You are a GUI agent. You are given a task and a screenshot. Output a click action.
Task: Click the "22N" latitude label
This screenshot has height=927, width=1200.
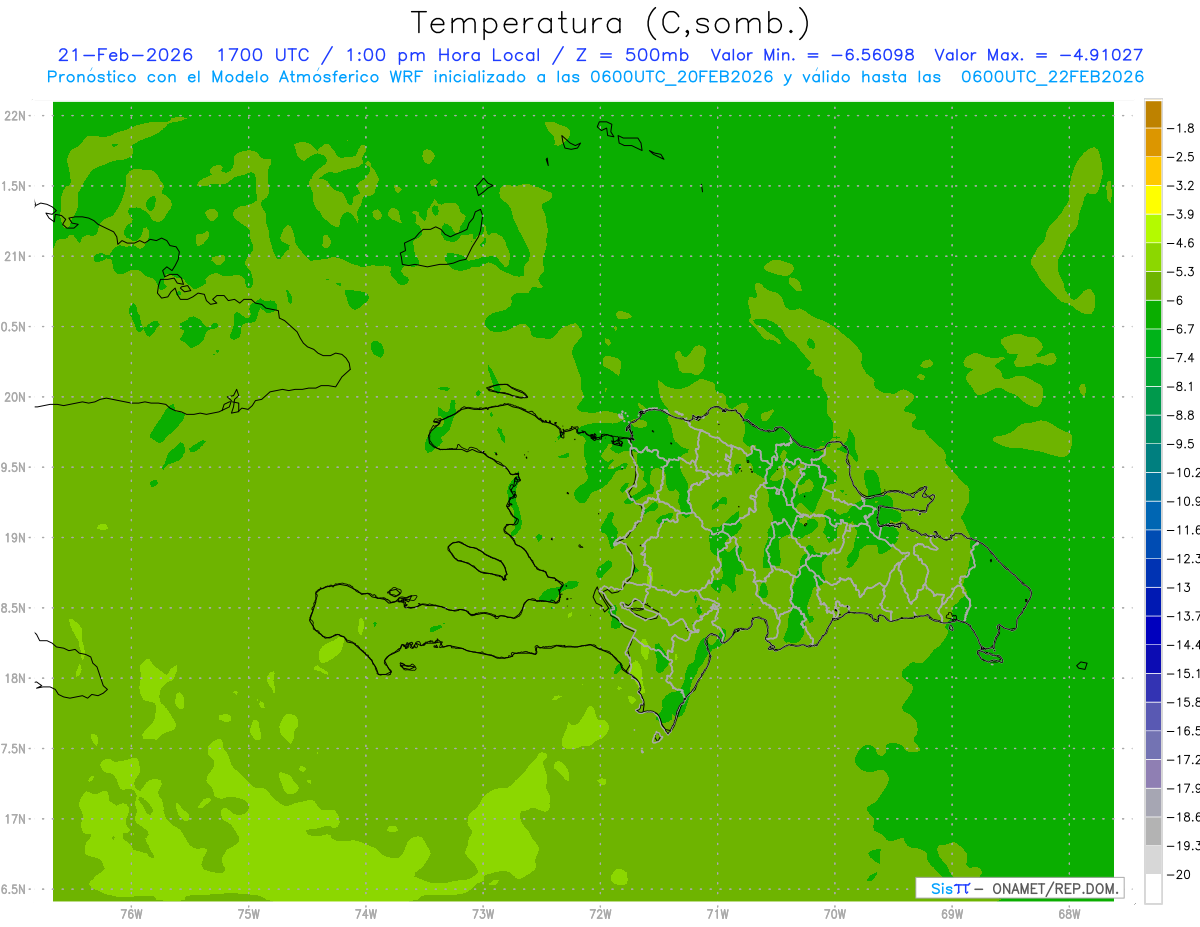coord(16,116)
